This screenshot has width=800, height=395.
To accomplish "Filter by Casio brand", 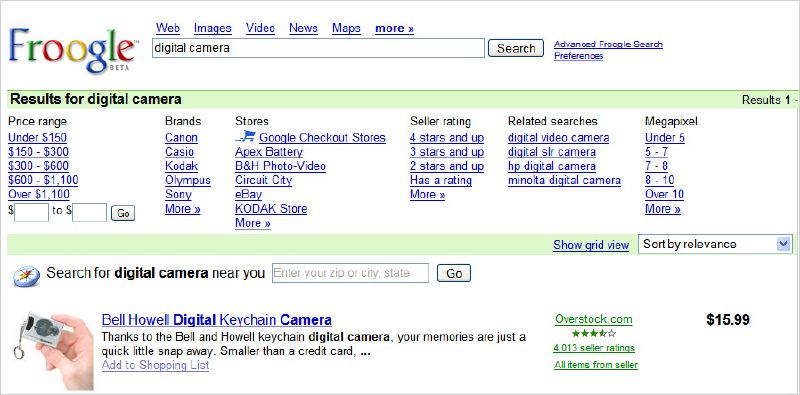I will pyautogui.click(x=180, y=152).
